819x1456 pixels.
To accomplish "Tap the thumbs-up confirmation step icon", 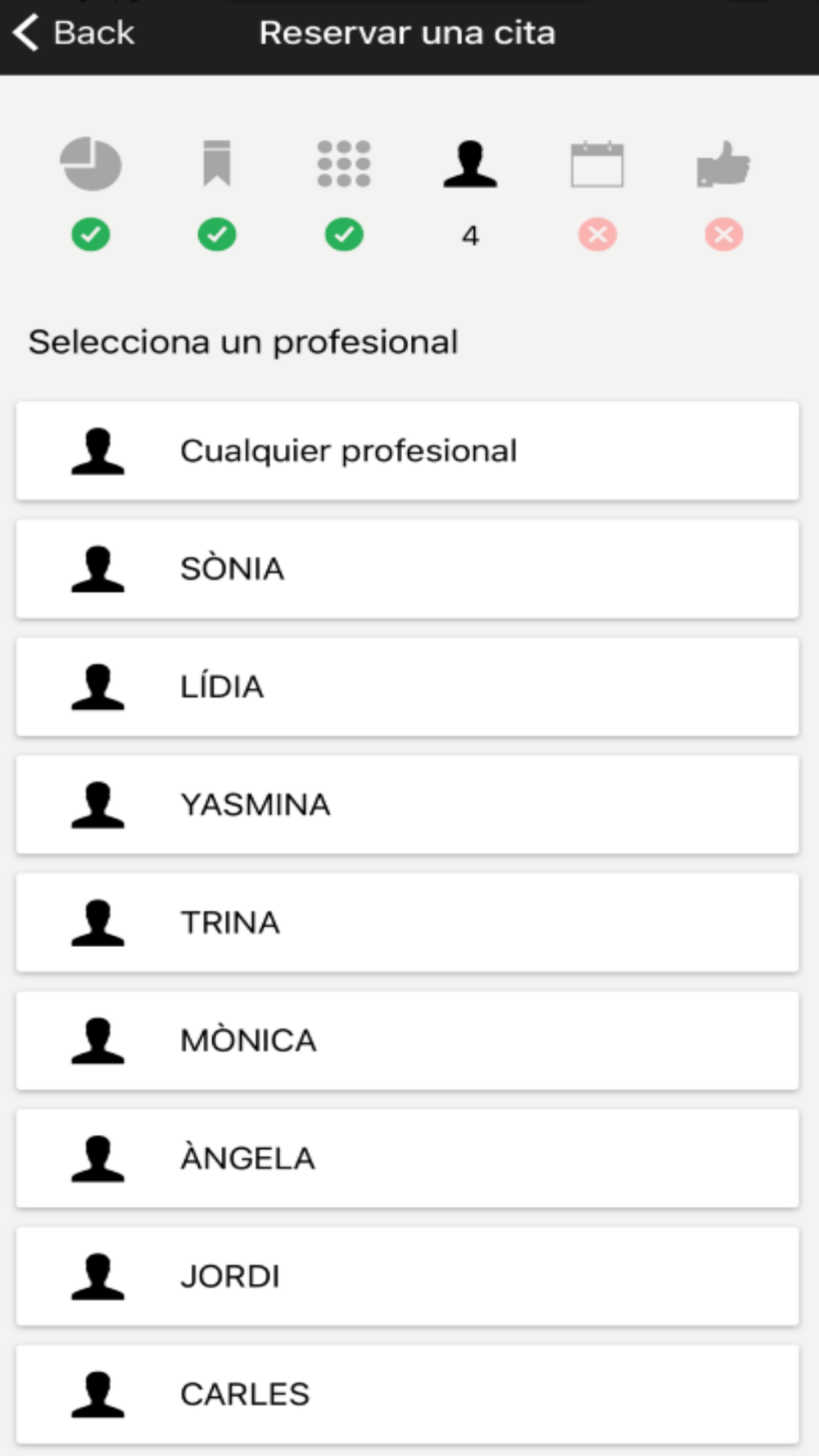I will click(723, 164).
